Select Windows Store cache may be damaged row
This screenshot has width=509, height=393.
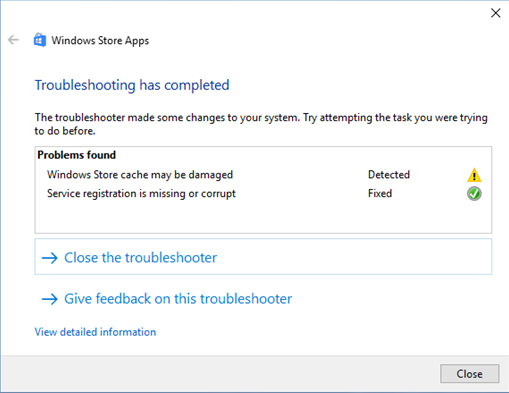click(263, 175)
